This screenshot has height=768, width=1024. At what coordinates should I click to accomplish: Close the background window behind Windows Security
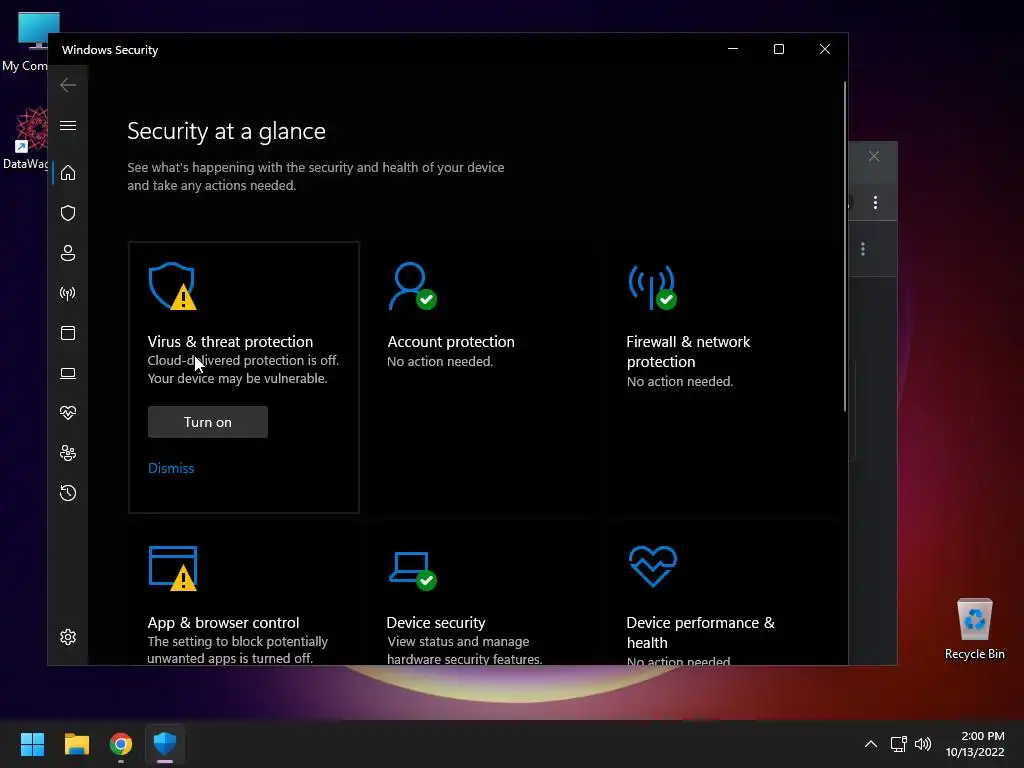(874, 156)
